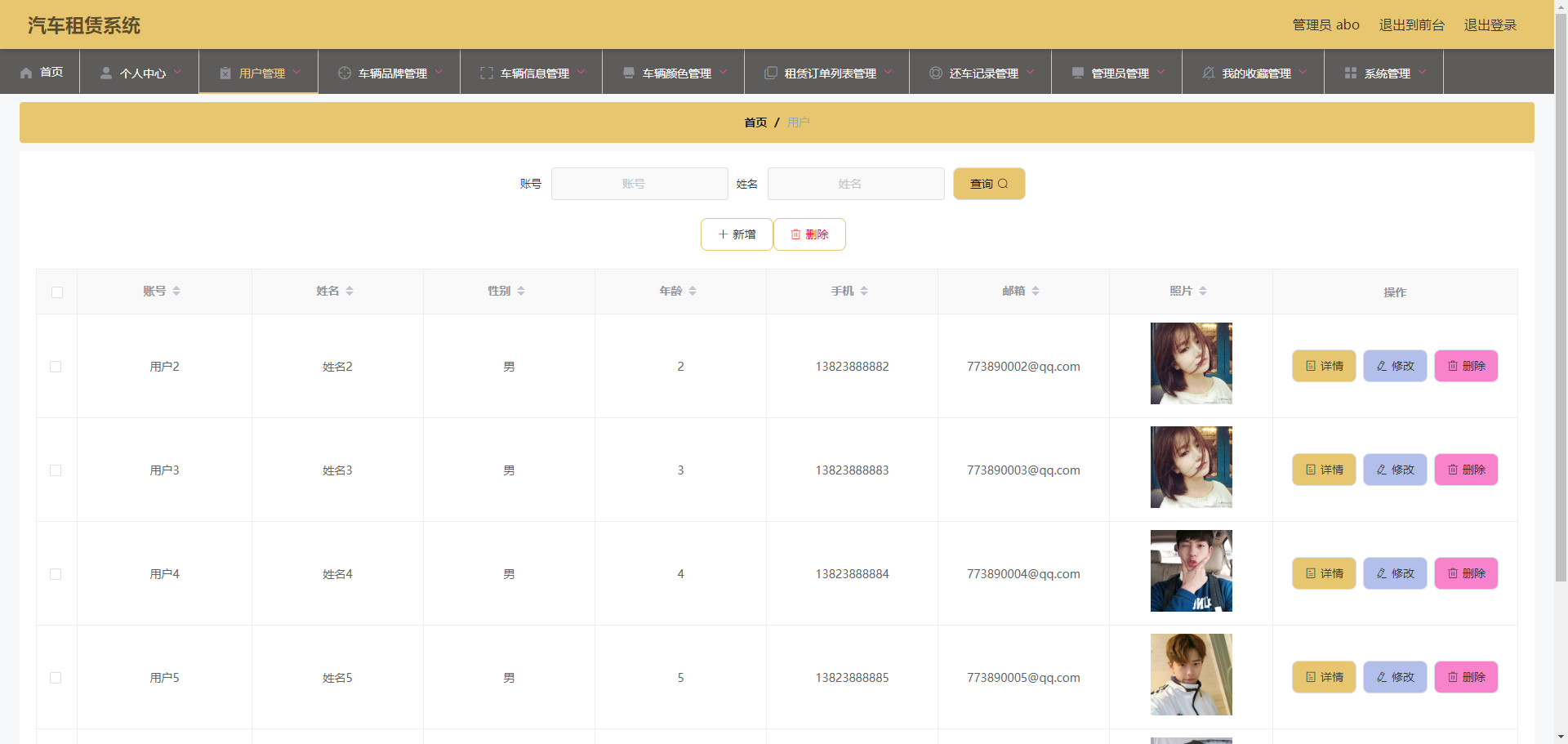Click the 车辆品牌管理 steering wheel icon
1568x744 pixels.
click(x=345, y=73)
